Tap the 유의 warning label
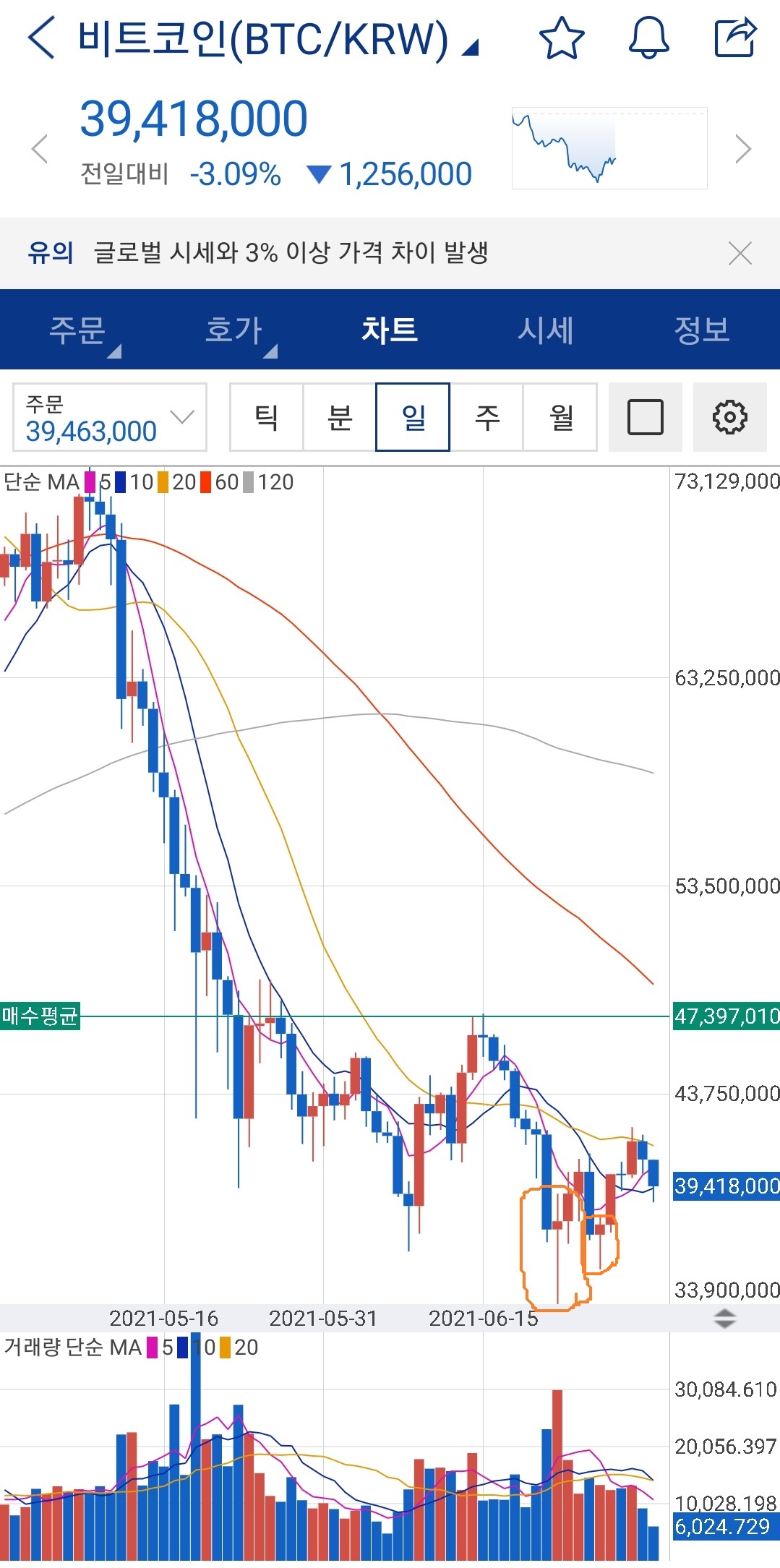The image size is (780, 1568). pos(51,253)
